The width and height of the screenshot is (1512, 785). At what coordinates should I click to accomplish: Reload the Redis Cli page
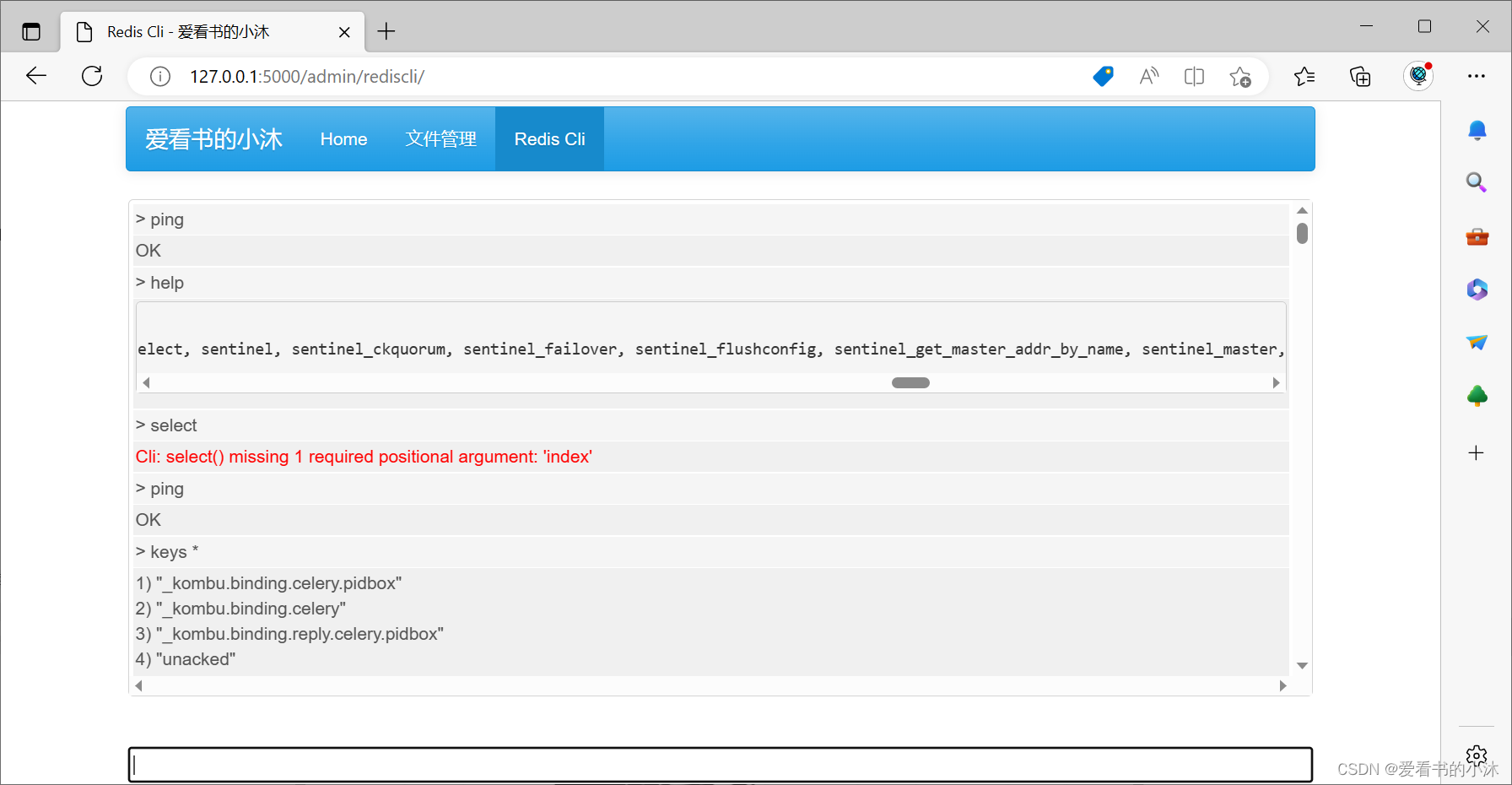click(92, 76)
